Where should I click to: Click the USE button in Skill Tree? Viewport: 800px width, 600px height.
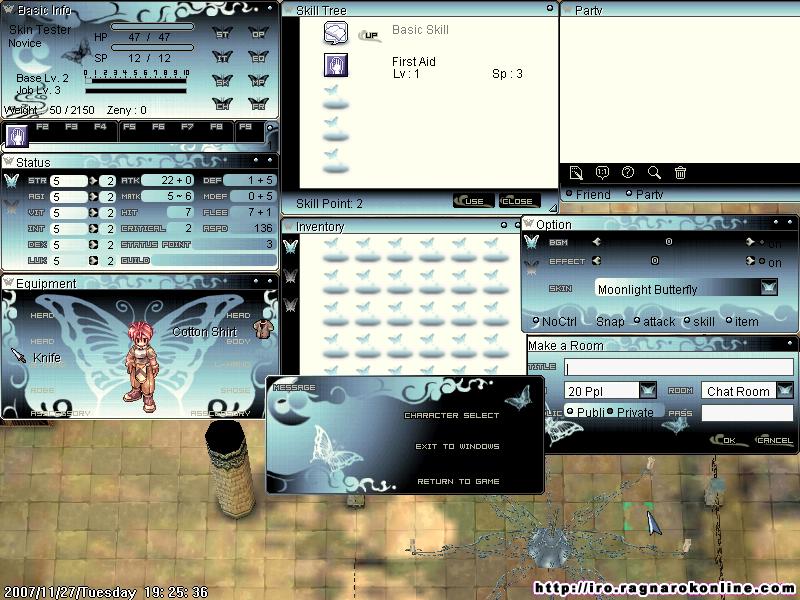coord(473,201)
